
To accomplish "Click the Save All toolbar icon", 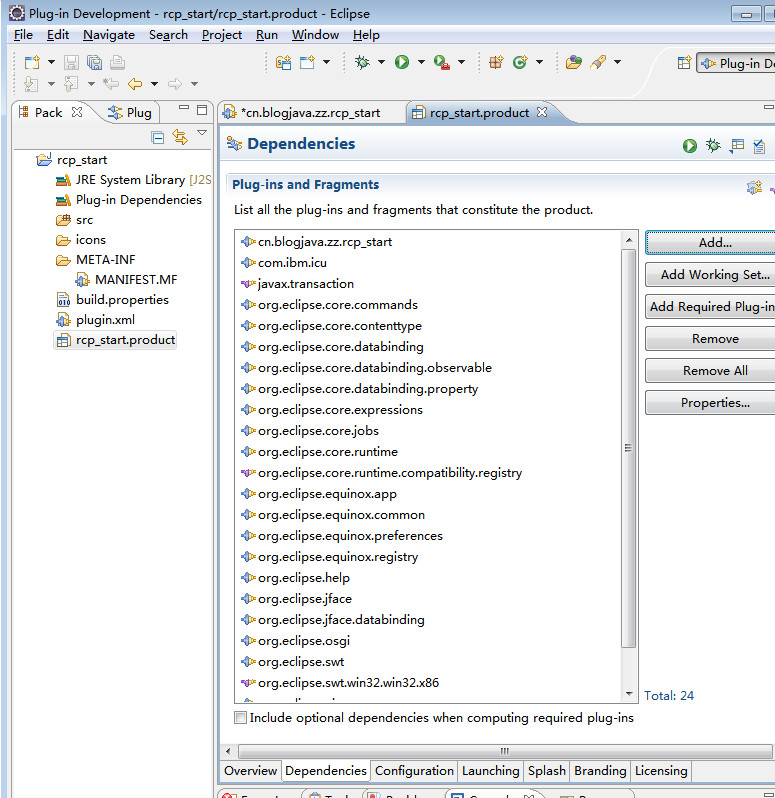I will tap(94, 62).
